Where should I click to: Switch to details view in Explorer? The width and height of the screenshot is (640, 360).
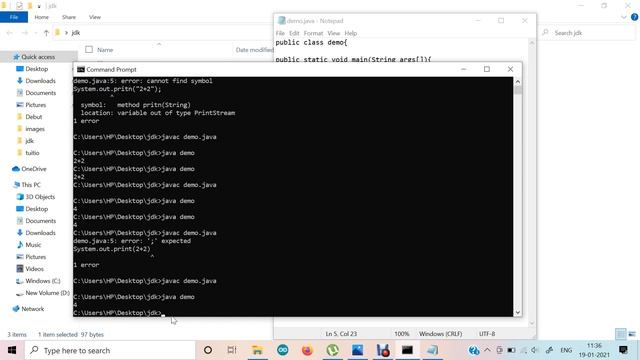pyautogui.click(x=620, y=334)
